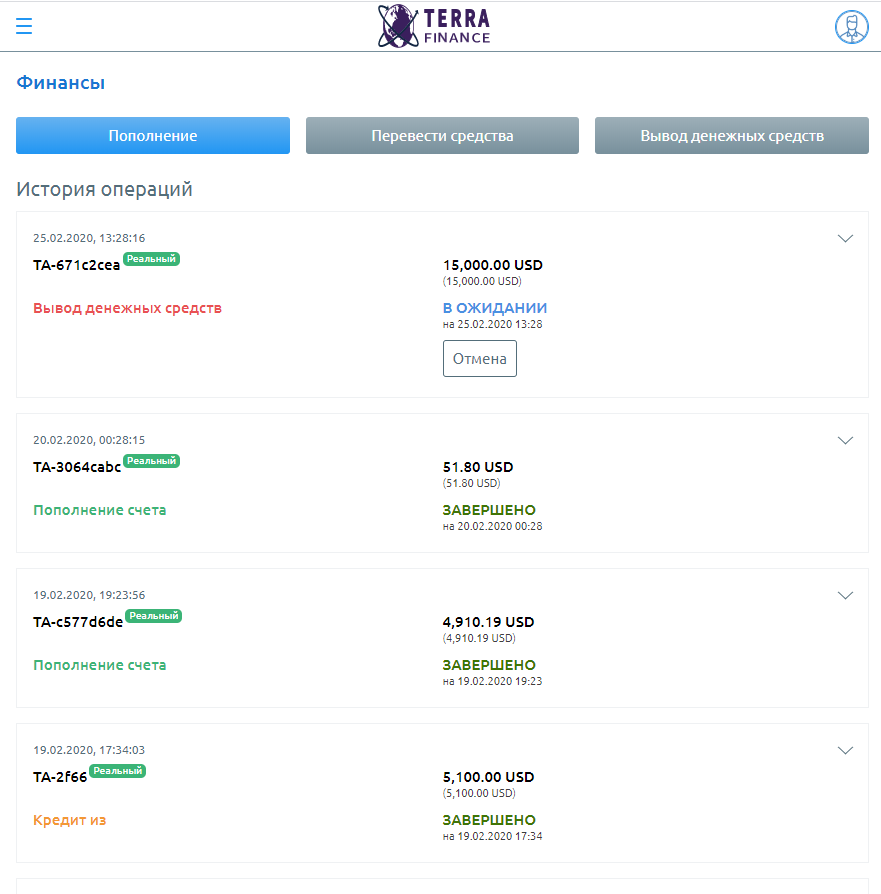Expand the TA-c577d6de transaction chevron

pos(845,595)
